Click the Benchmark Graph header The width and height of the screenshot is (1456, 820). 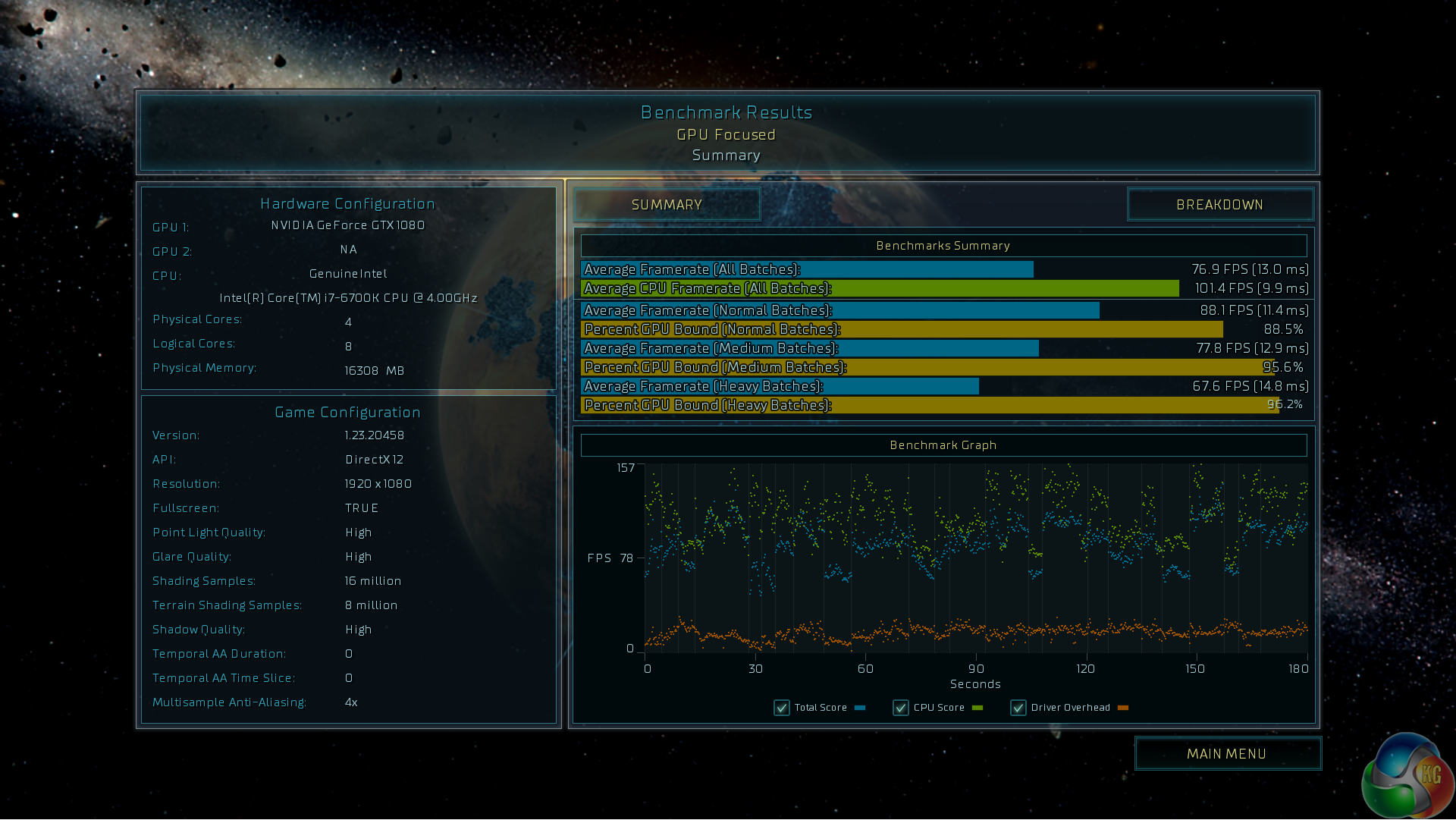943,445
